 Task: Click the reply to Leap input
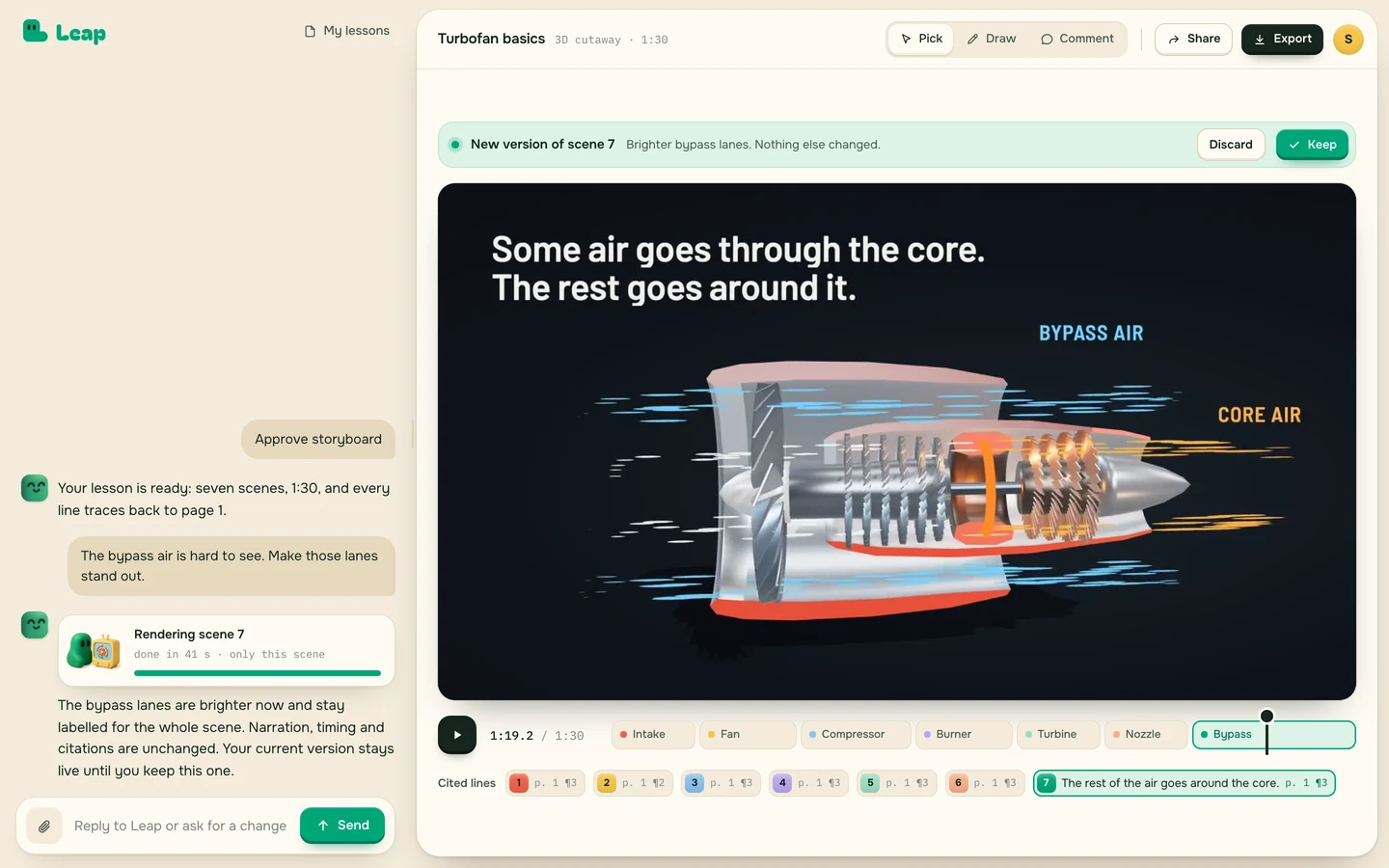(x=180, y=827)
